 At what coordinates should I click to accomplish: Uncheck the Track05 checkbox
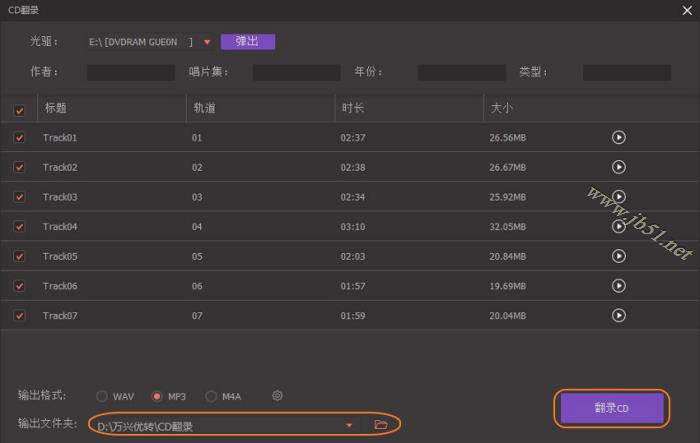(x=19, y=256)
